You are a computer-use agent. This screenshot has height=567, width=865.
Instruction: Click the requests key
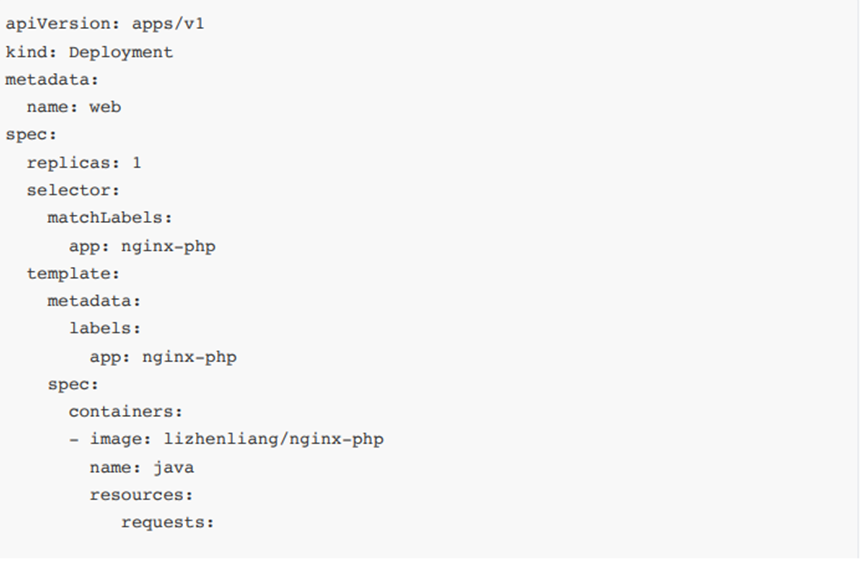tap(167, 521)
